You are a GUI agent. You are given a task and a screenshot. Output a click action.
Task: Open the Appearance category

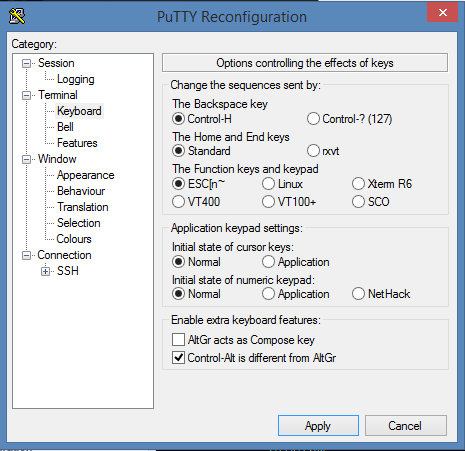click(x=86, y=175)
